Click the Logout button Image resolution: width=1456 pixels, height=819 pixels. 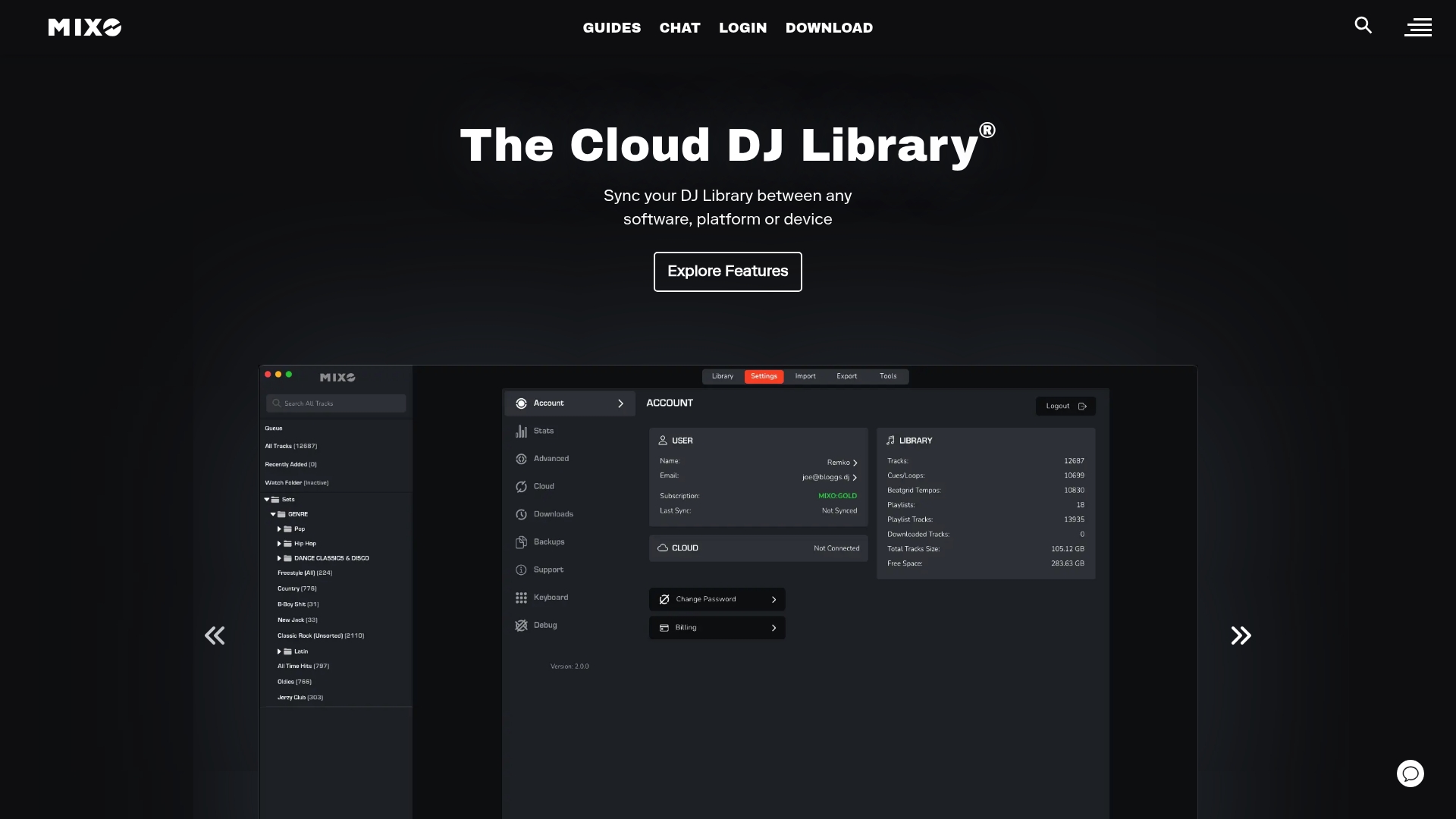pyautogui.click(x=1066, y=406)
